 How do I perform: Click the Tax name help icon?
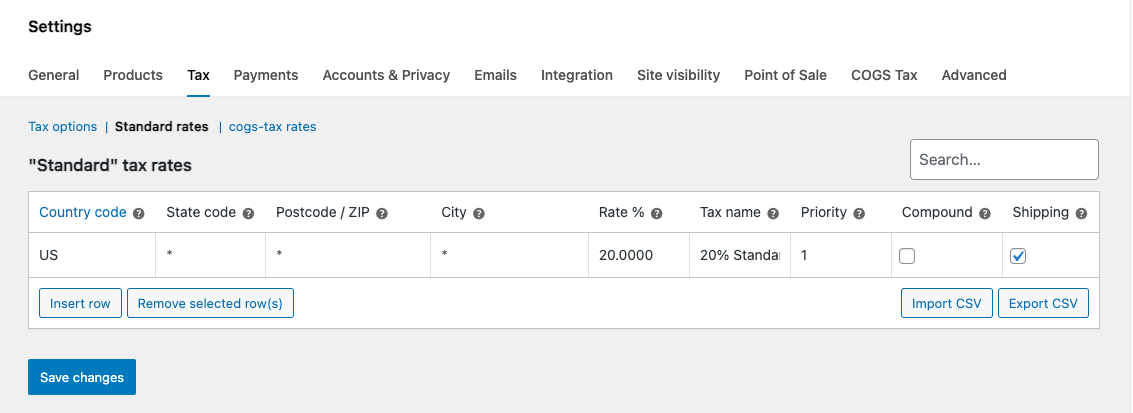pos(772,213)
